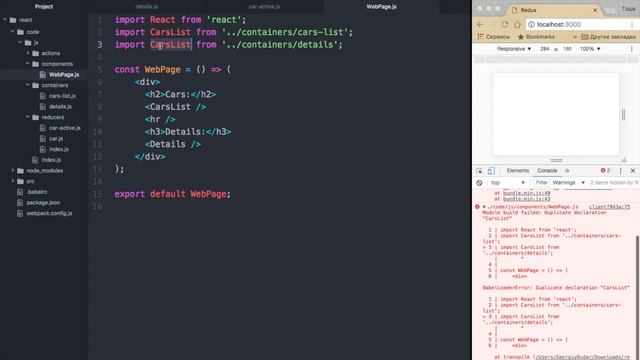The image size is (640, 360).
Task: Reload the localhost page
Action: click(505, 24)
